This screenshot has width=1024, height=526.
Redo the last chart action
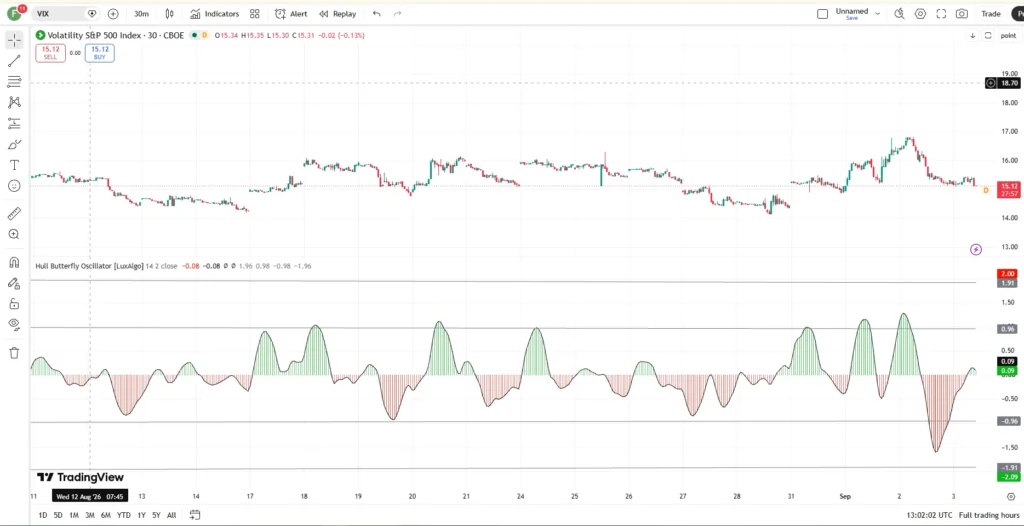point(397,14)
